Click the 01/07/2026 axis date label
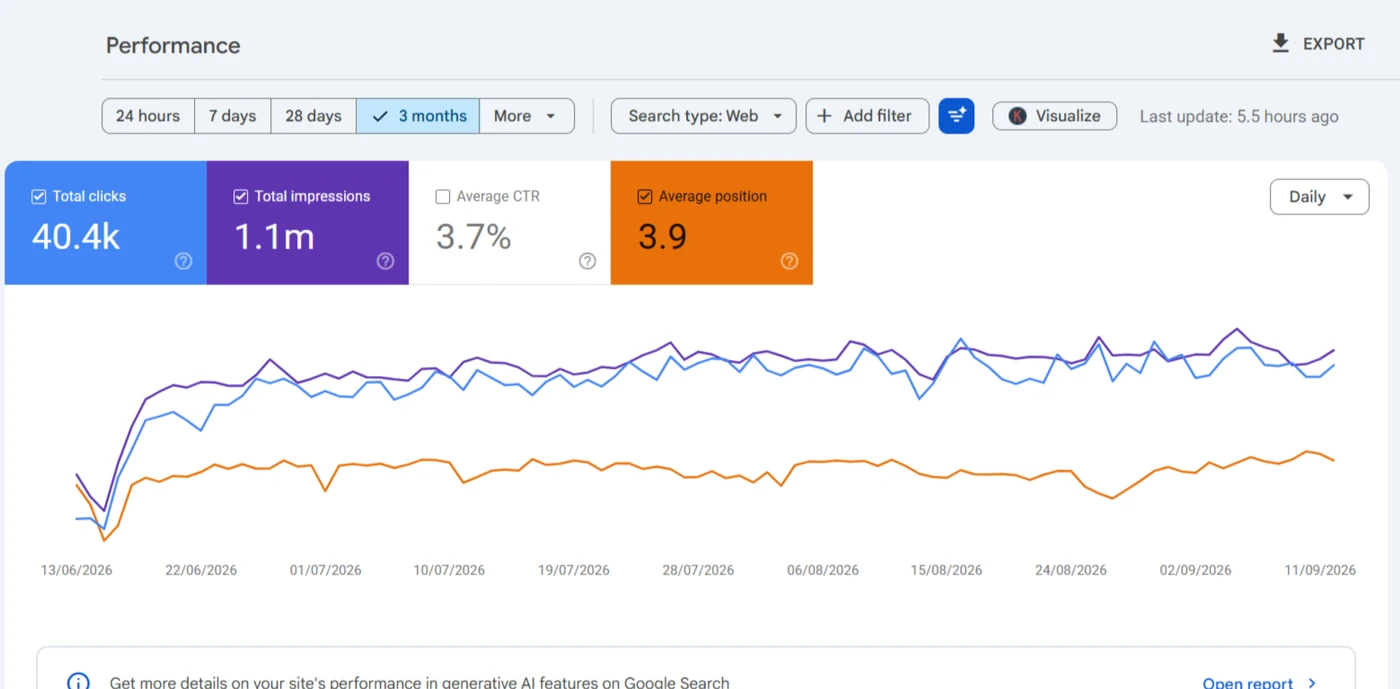Image resolution: width=1400 pixels, height=689 pixels. point(326,570)
